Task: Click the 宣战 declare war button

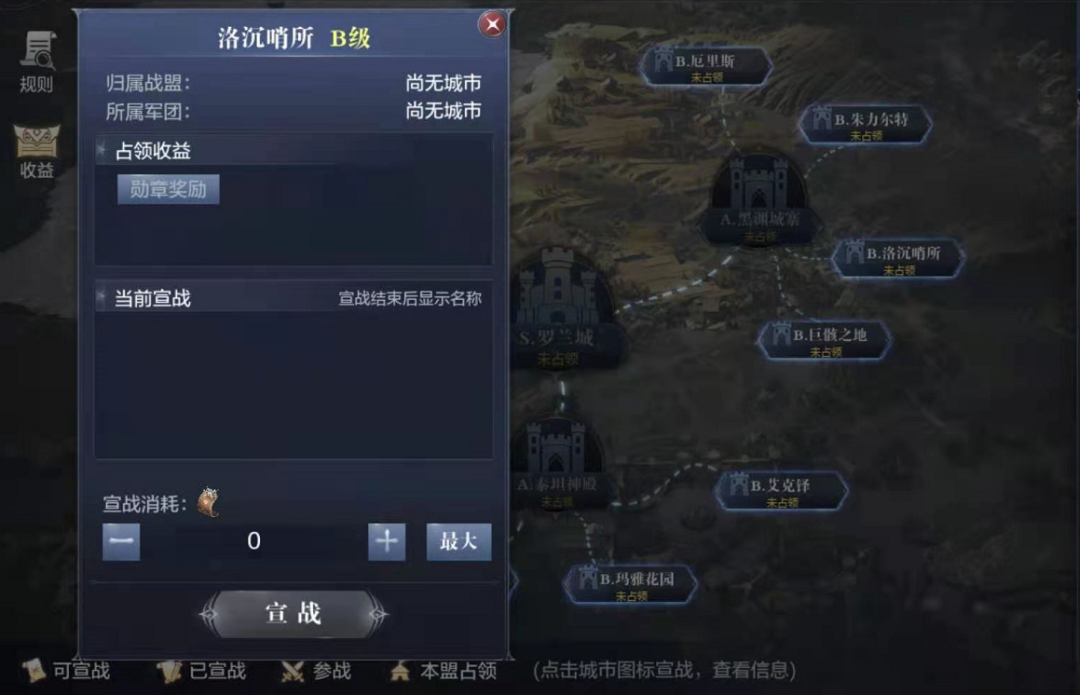Action: coord(293,614)
